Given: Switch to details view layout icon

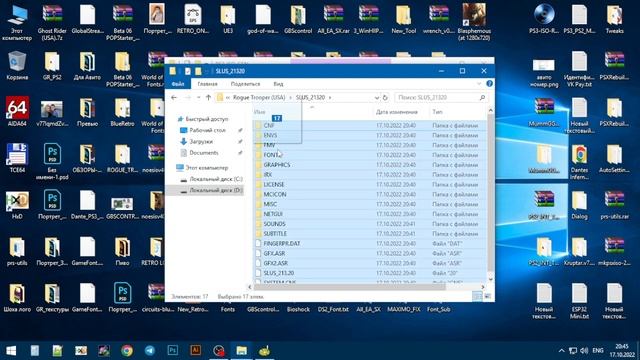Looking at the screenshot, I should pyautogui.click(x=477, y=296).
